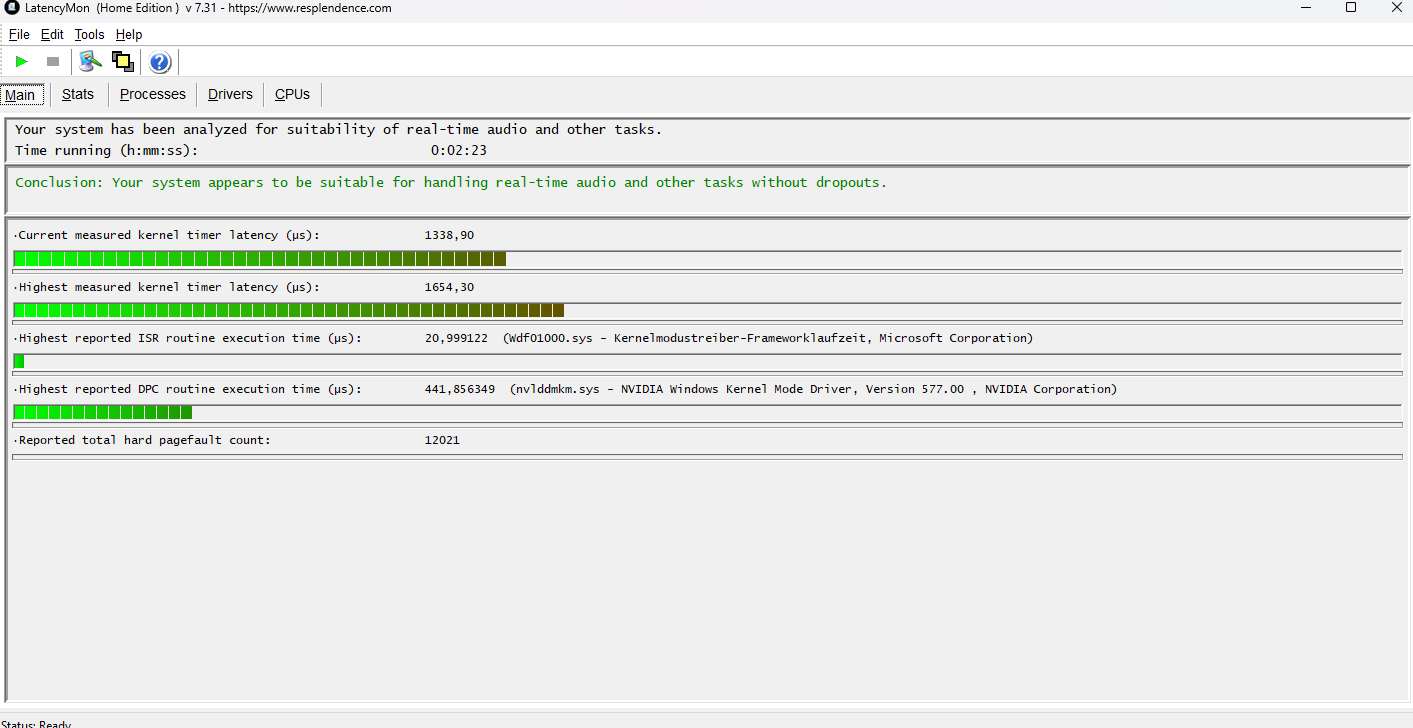1413x728 pixels.
Task: Switch to the CPUs tab
Action: (291, 94)
